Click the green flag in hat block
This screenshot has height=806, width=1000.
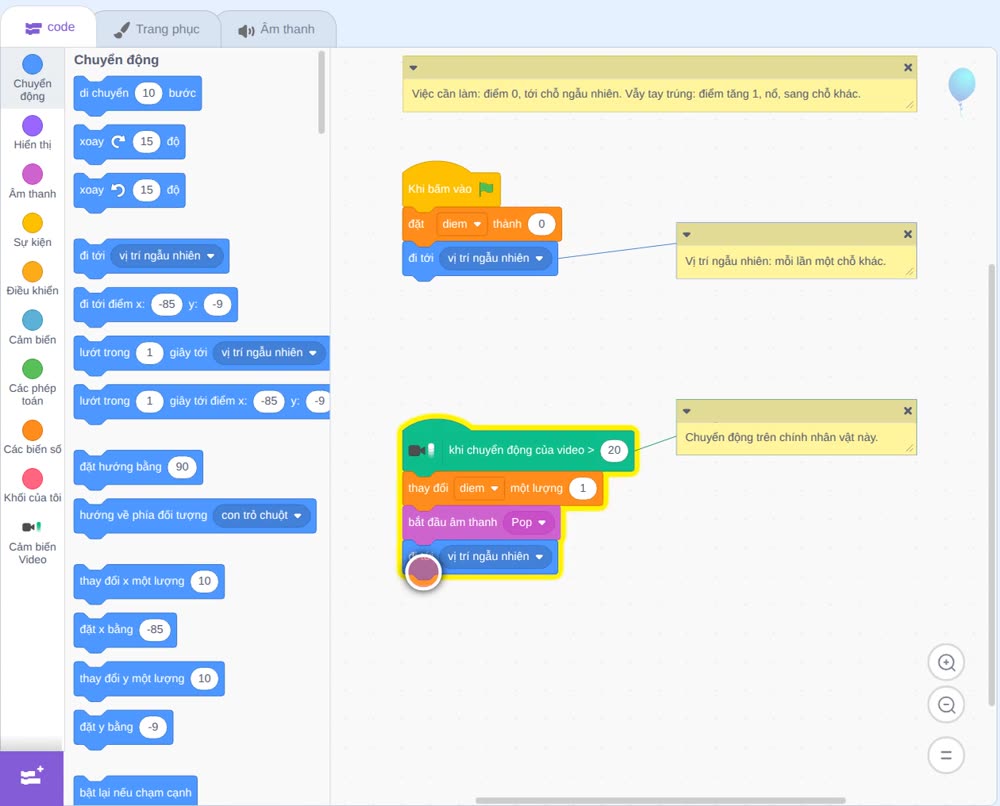point(487,188)
